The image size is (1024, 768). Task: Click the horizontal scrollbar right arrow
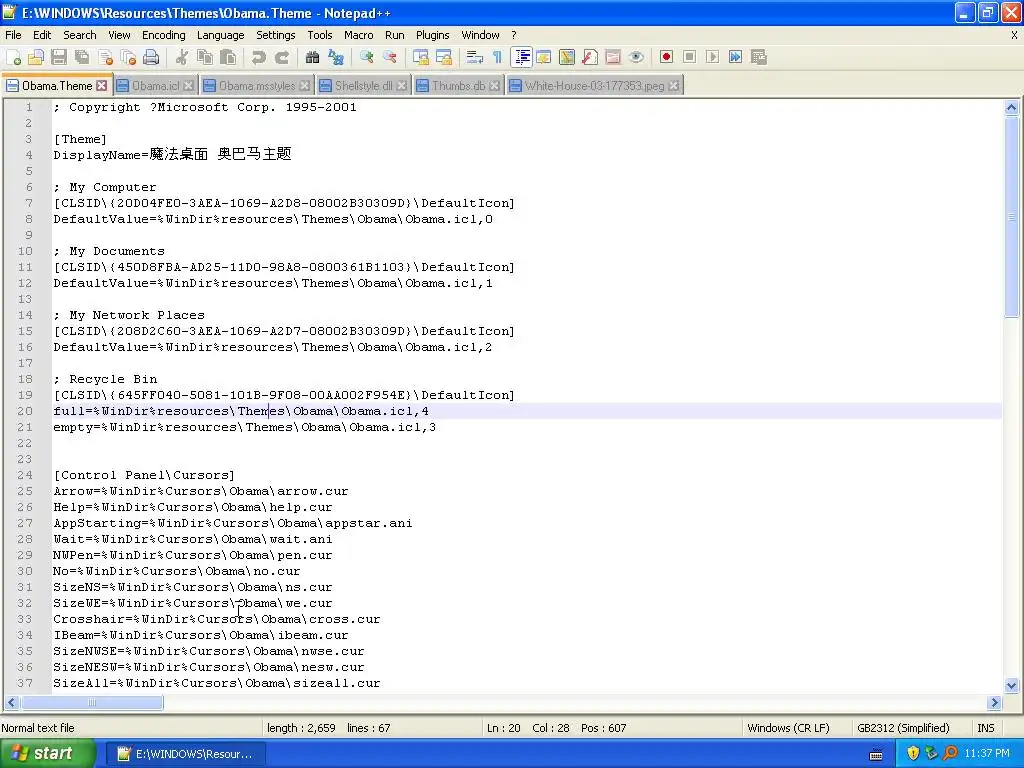point(995,703)
